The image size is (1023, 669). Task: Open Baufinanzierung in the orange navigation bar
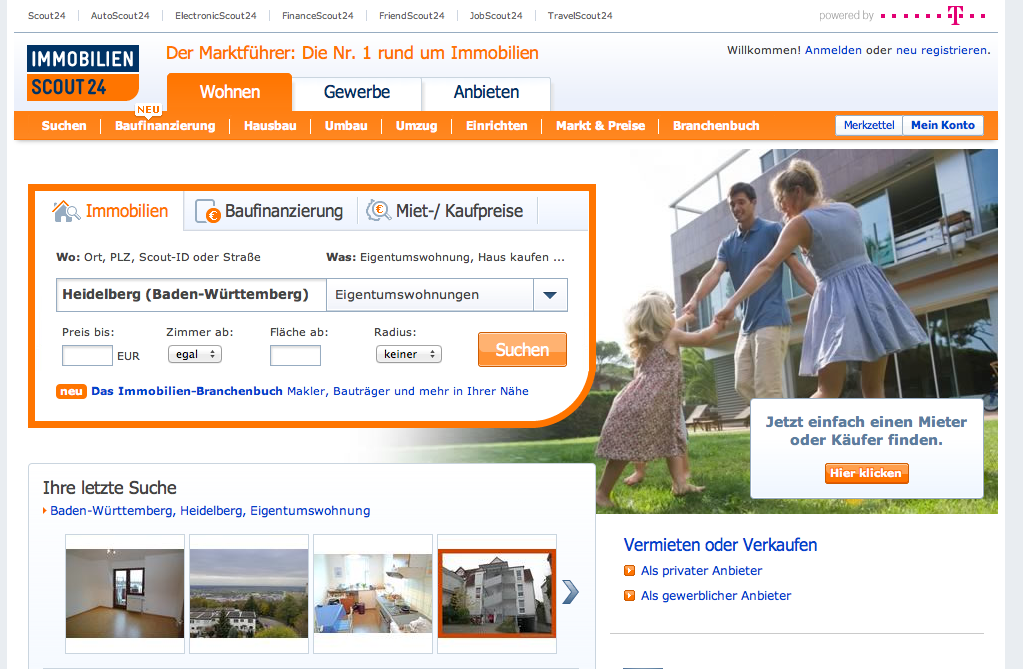(x=165, y=125)
